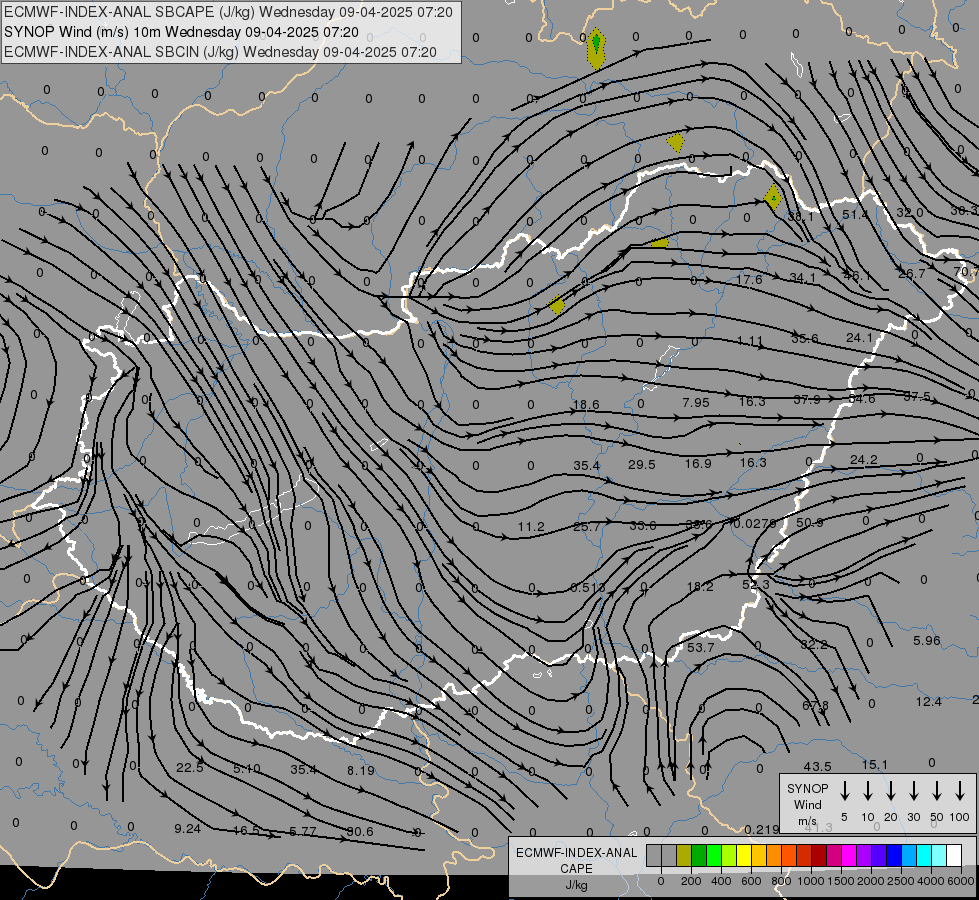The width and height of the screenshot is (979, 900).
Task: Click the 20 m/s wind arrow in SYNOP legend
Action: 890,791
